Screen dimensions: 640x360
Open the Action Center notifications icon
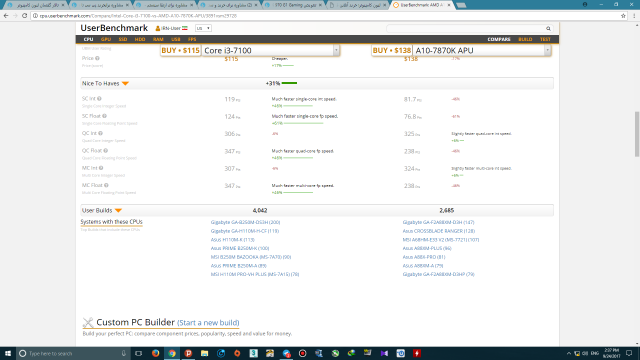click(x=629, y=353)
